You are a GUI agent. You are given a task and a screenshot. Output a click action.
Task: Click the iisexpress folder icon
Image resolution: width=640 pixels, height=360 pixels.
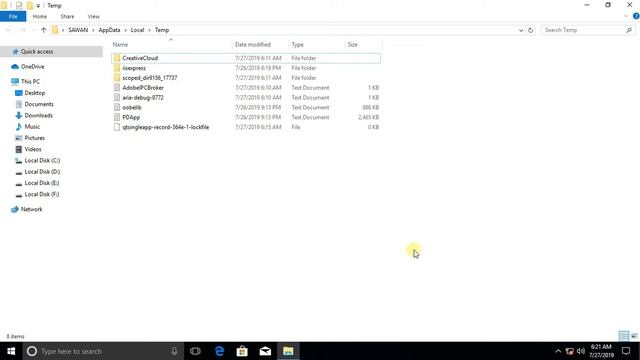pyautogui.click(x=117, y=68)
